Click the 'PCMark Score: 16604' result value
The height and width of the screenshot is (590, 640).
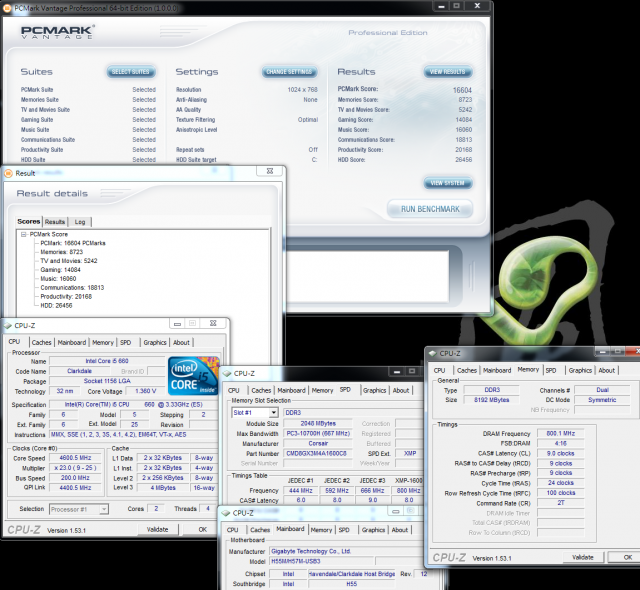(x=462, y=90)
